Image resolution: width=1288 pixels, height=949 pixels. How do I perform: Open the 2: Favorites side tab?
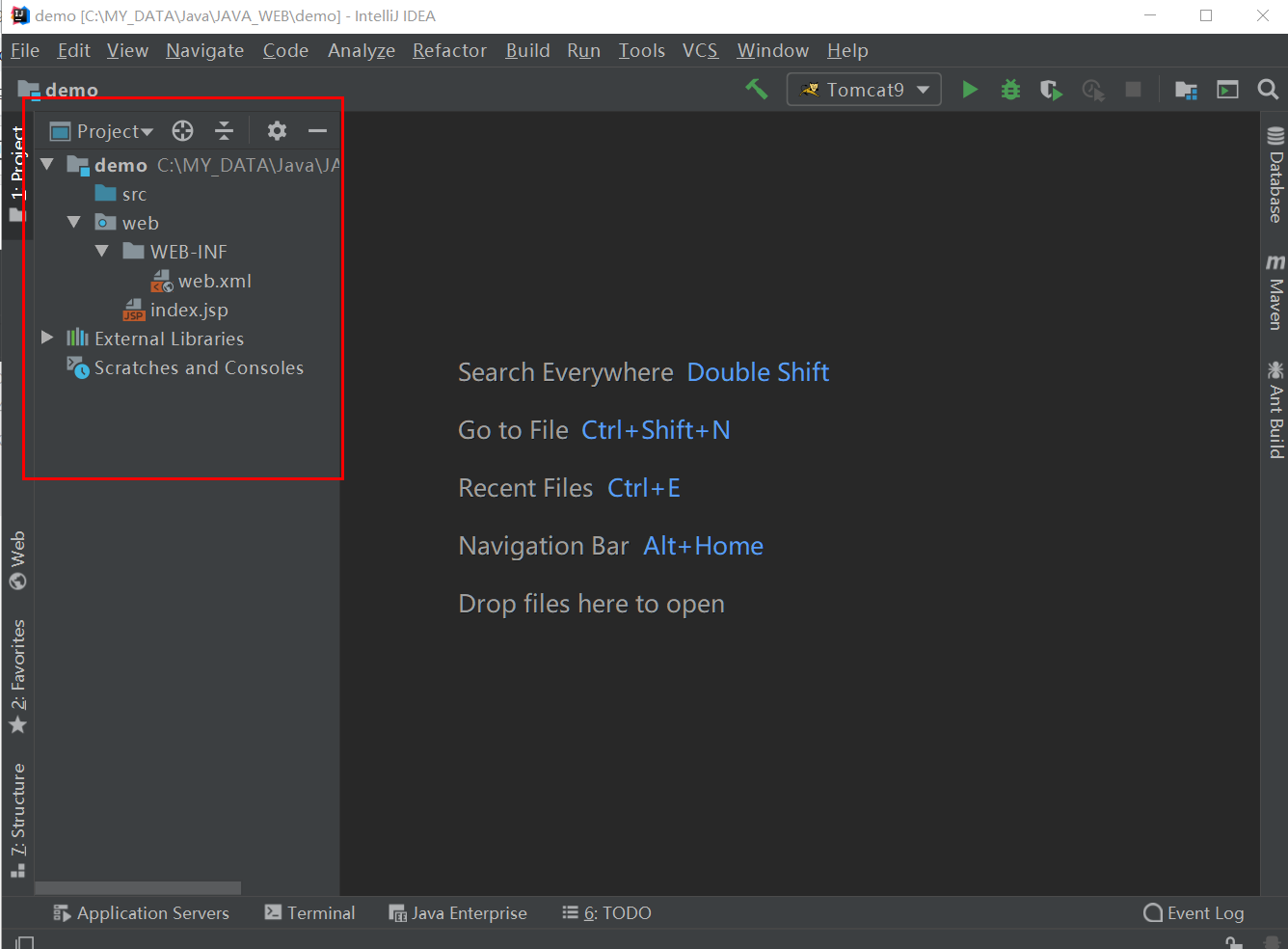coord(17,677)
